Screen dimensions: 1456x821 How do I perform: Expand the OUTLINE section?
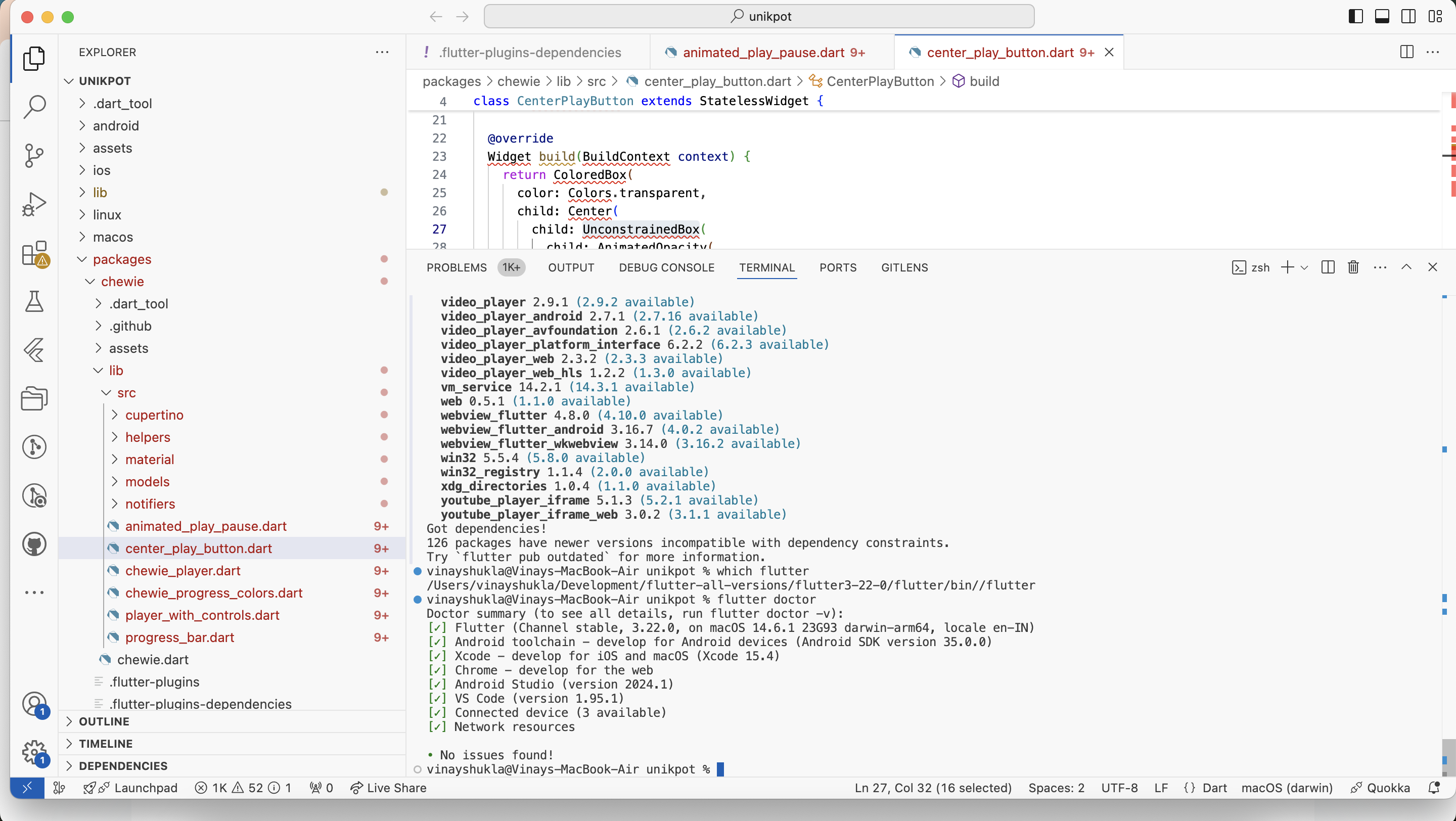point(232,721)
